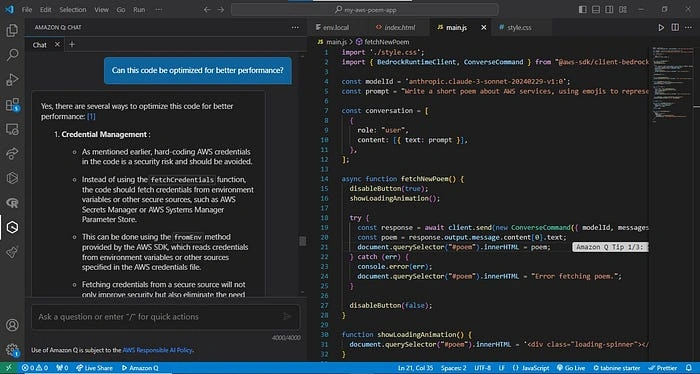Open the View menu
The height and width of the screenshot is (374, 700).
(101, 9)
